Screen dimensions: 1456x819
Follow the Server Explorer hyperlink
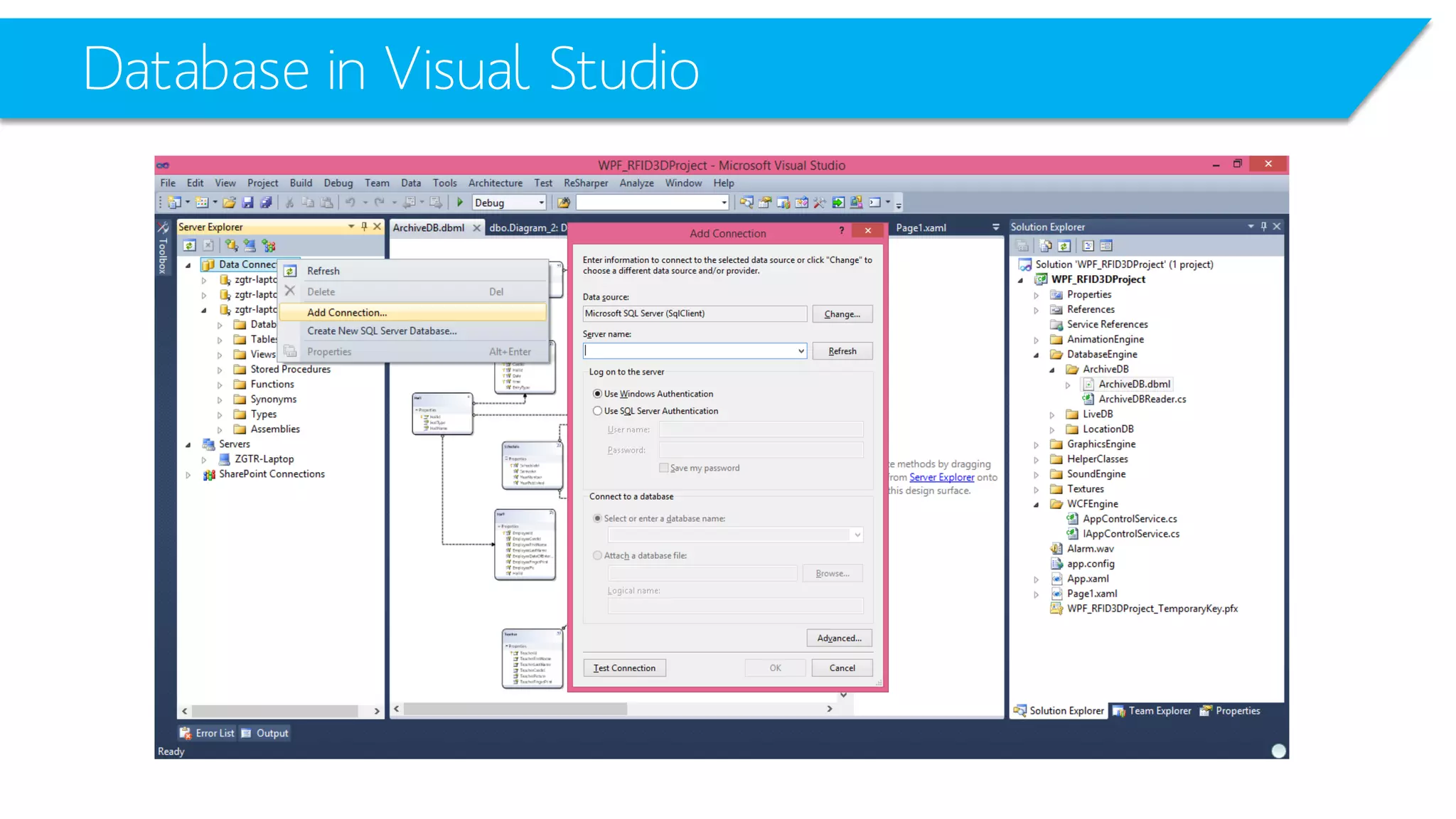pos(941,477)
